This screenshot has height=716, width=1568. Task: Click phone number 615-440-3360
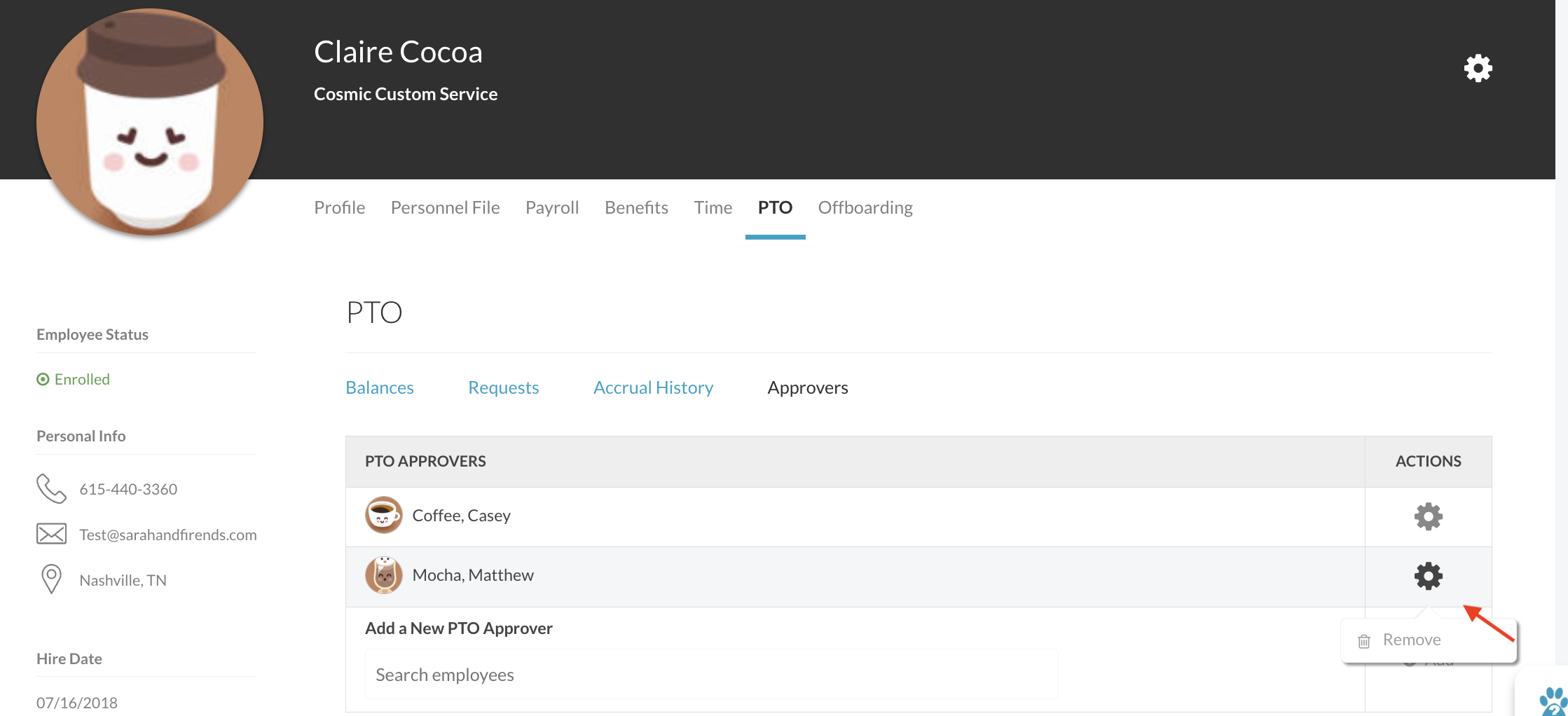(x=128, y=489)
